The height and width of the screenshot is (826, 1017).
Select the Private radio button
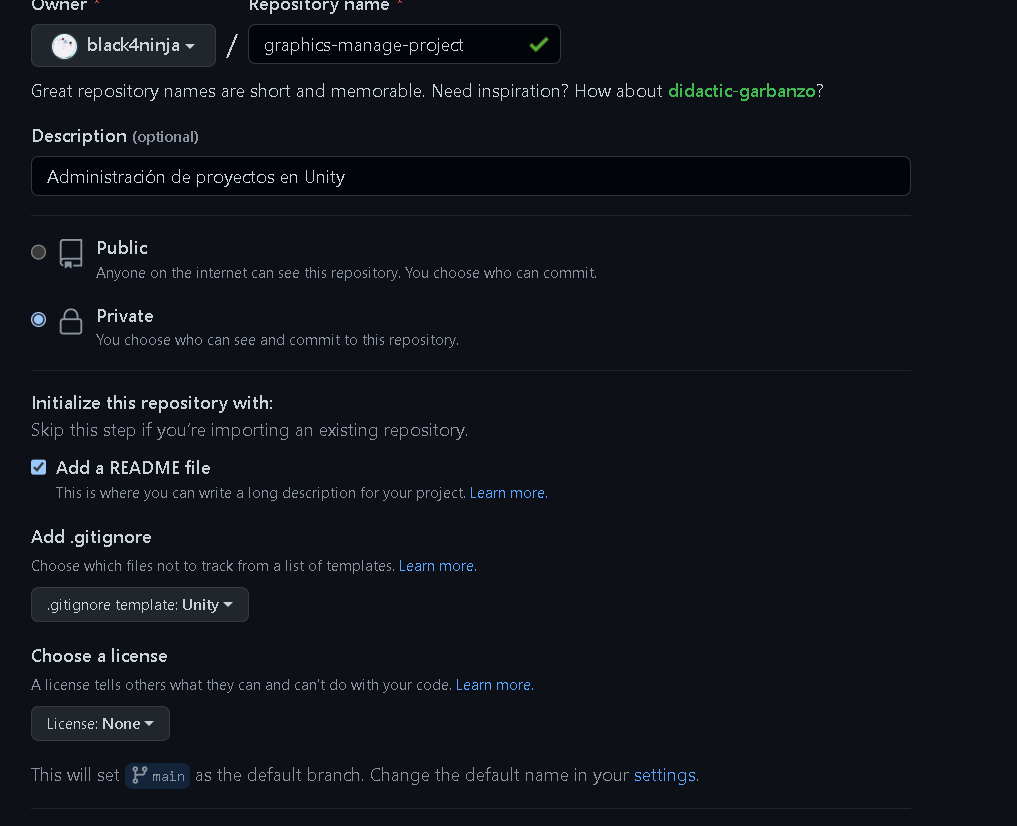click(x=39, y=320)
